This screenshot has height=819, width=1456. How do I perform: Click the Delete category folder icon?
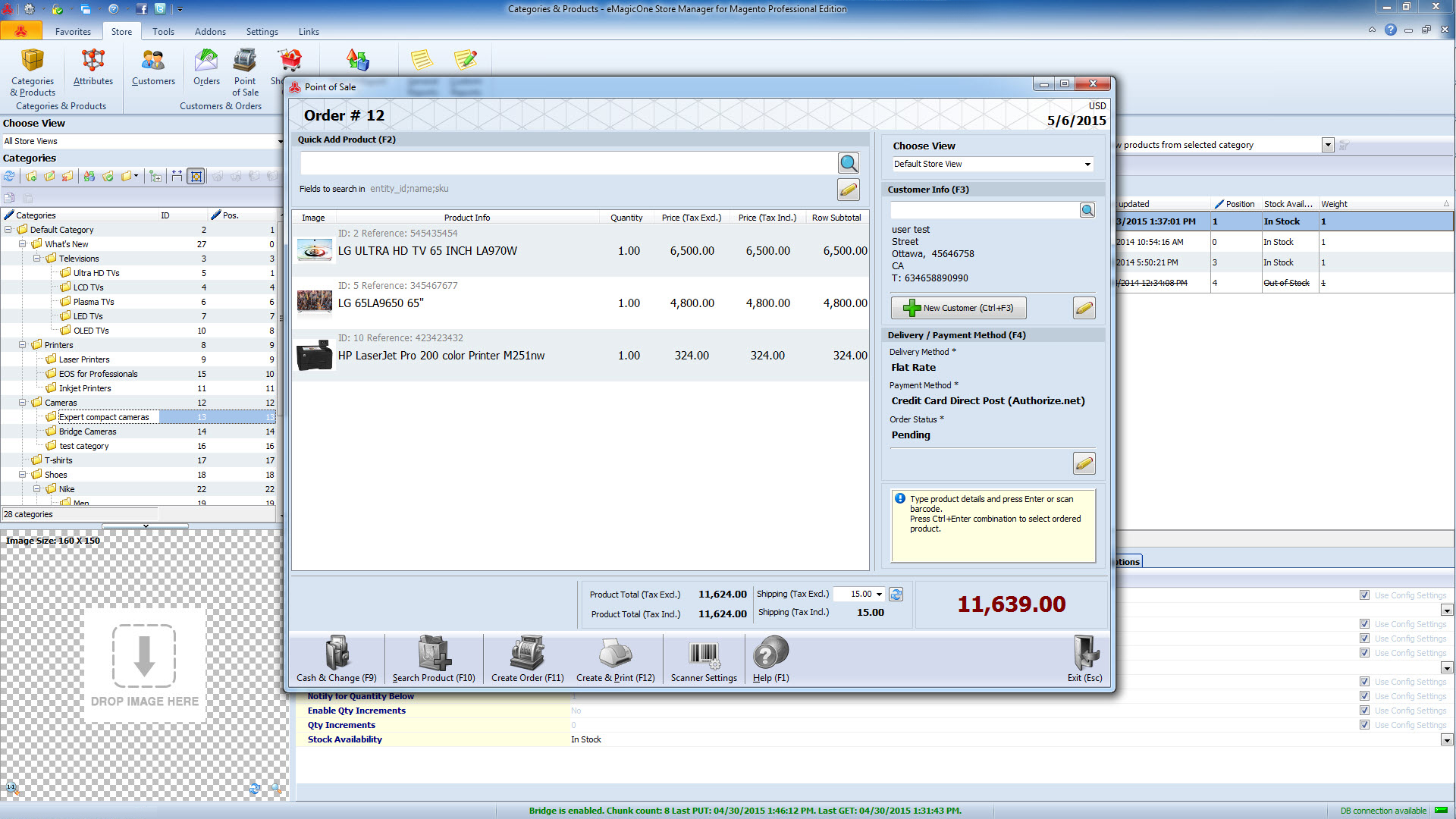(67, 176)
